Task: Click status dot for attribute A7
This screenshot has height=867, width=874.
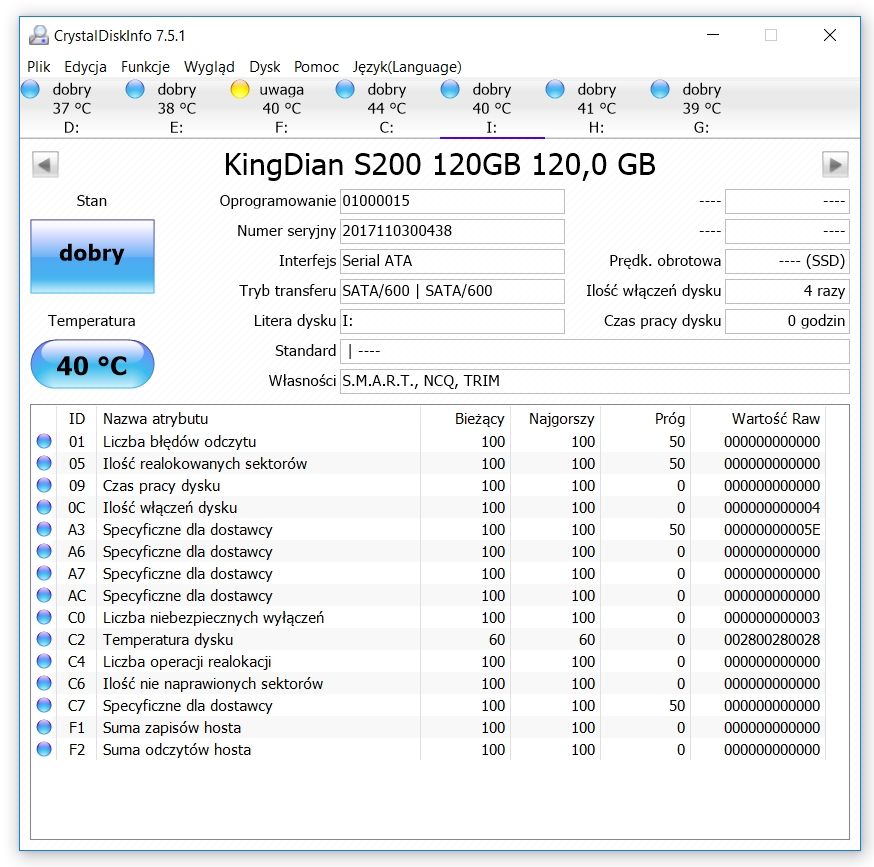Action: [x=44, y=573]
